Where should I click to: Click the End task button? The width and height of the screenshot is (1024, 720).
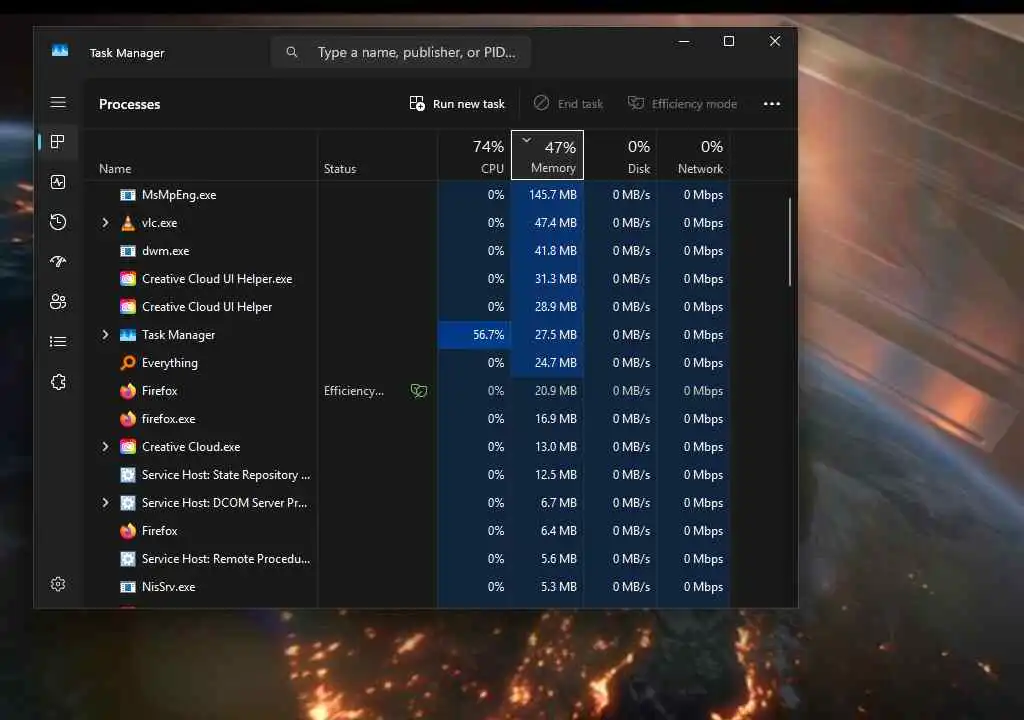pos(568,104)
